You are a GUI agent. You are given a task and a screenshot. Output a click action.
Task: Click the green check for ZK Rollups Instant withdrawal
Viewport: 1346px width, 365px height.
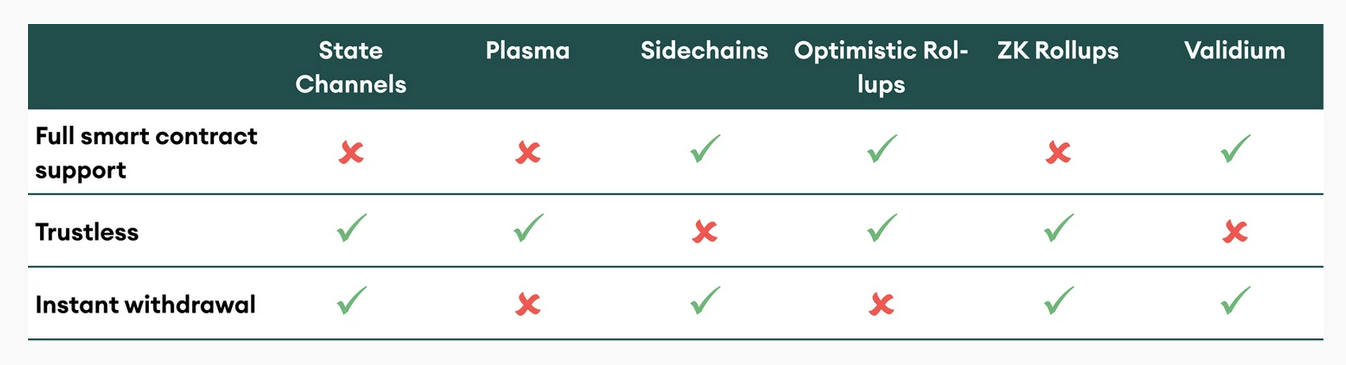(x=1058, y=301)
